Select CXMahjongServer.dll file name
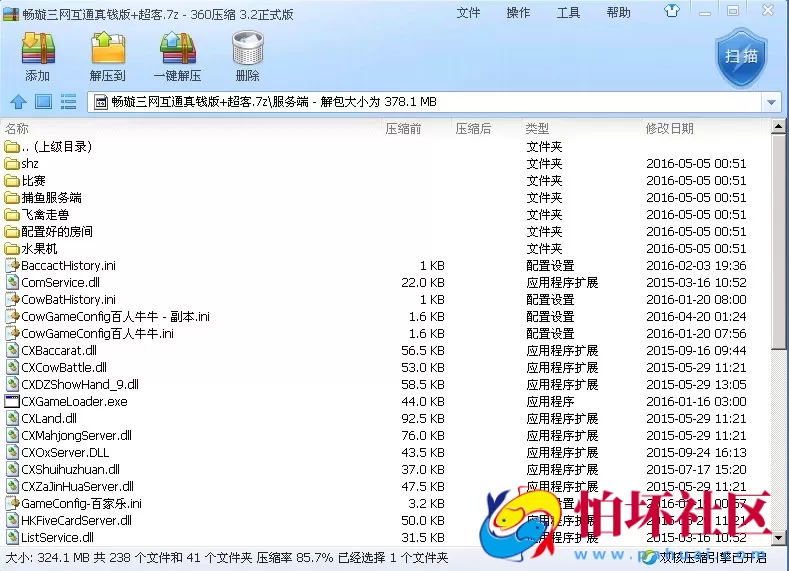Image resolution: width=789 pixels, height=571 pixels. click(76, 436)
